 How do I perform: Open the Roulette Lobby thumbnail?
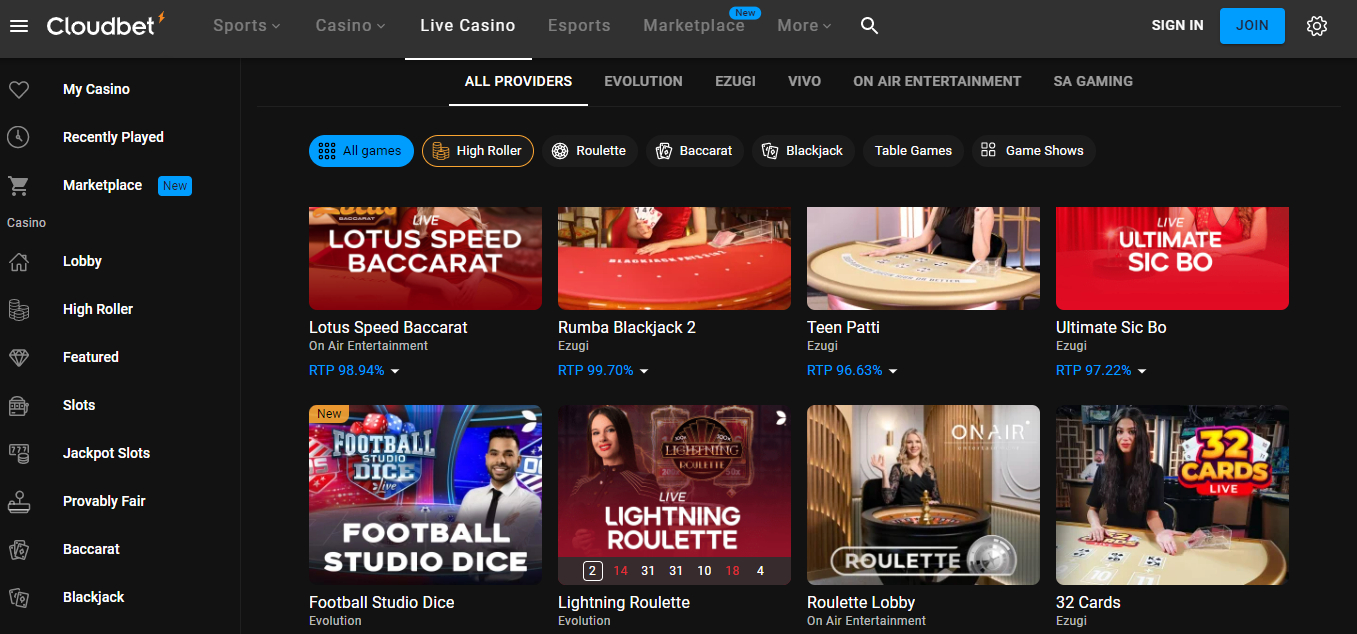point(923,495)
